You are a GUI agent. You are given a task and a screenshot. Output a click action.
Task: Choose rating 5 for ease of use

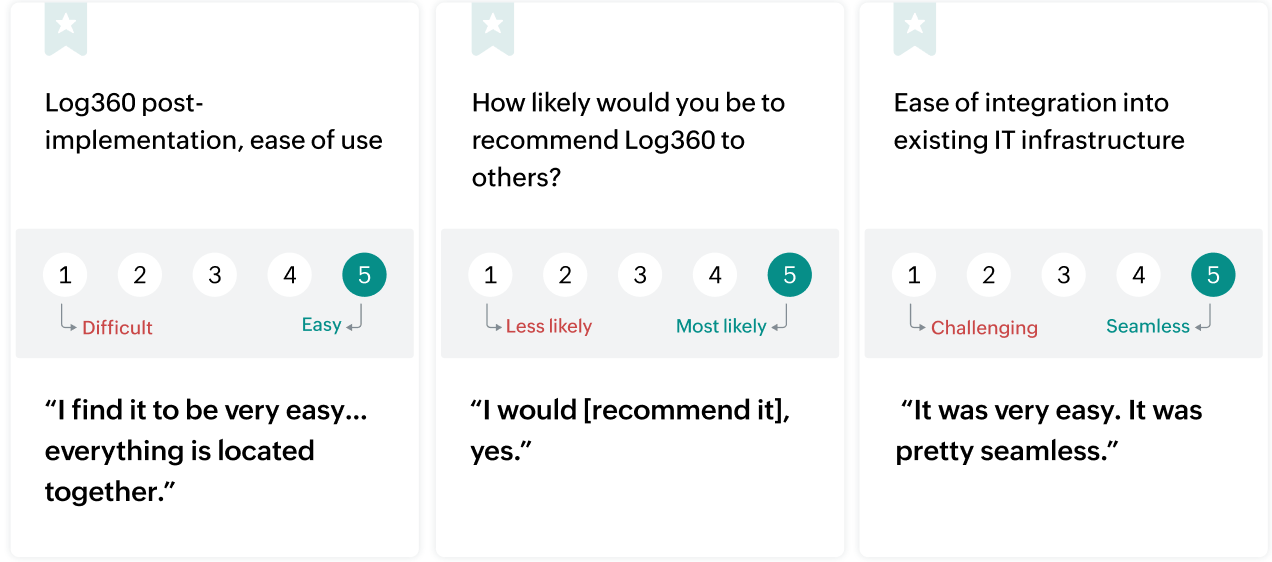364,275
